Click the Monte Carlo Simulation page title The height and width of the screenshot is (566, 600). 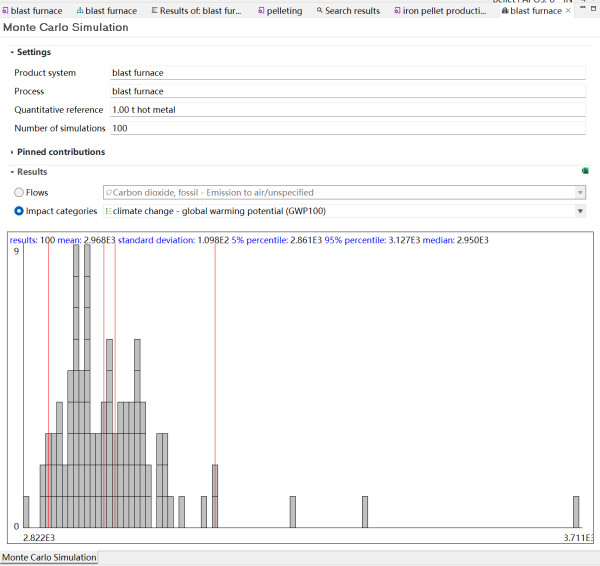[x=66, y=27]
